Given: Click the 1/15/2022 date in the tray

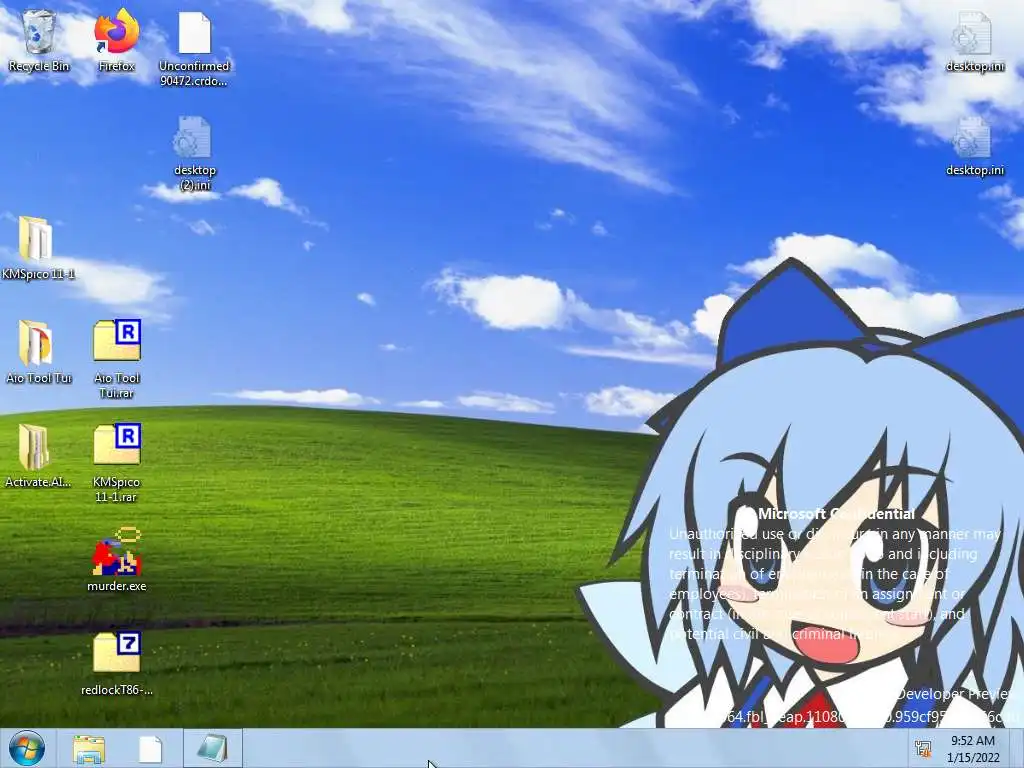Looking at the screenshot, I should 973,758.
